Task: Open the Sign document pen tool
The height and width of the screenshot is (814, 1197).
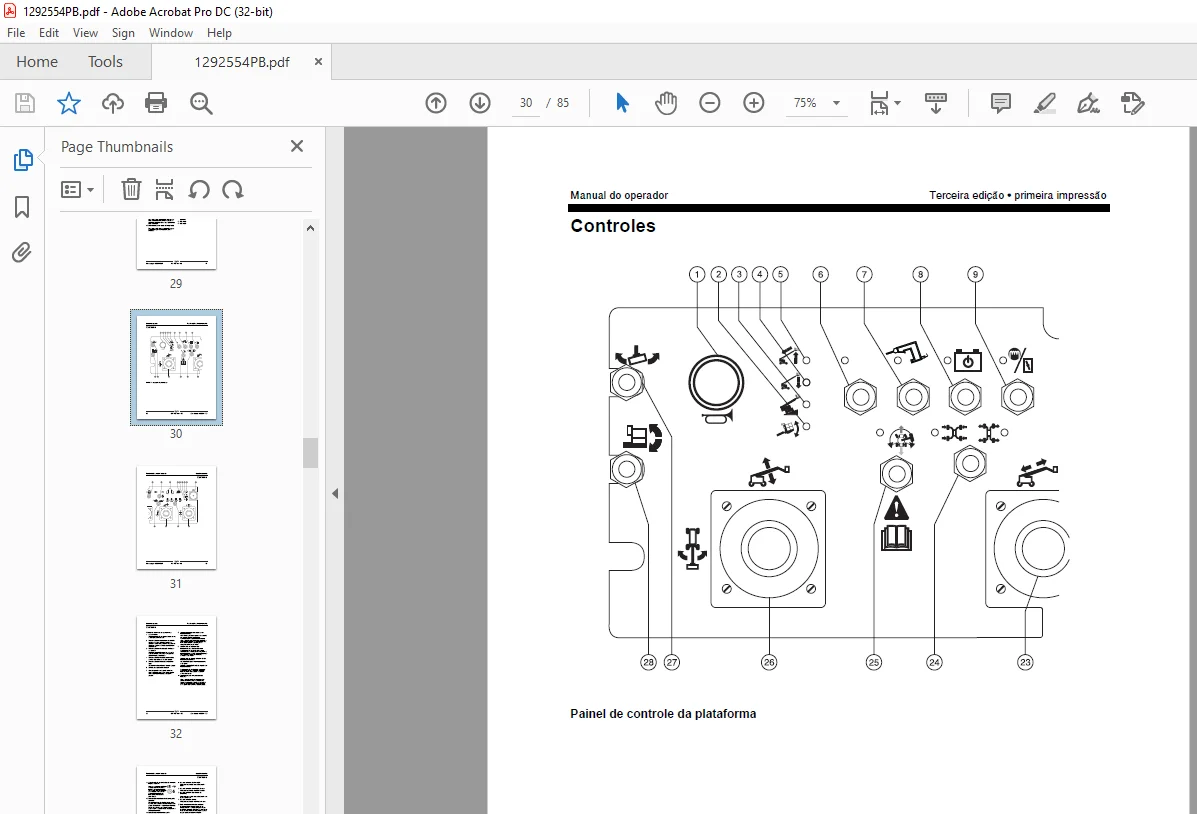Action: coord(1088,103)
